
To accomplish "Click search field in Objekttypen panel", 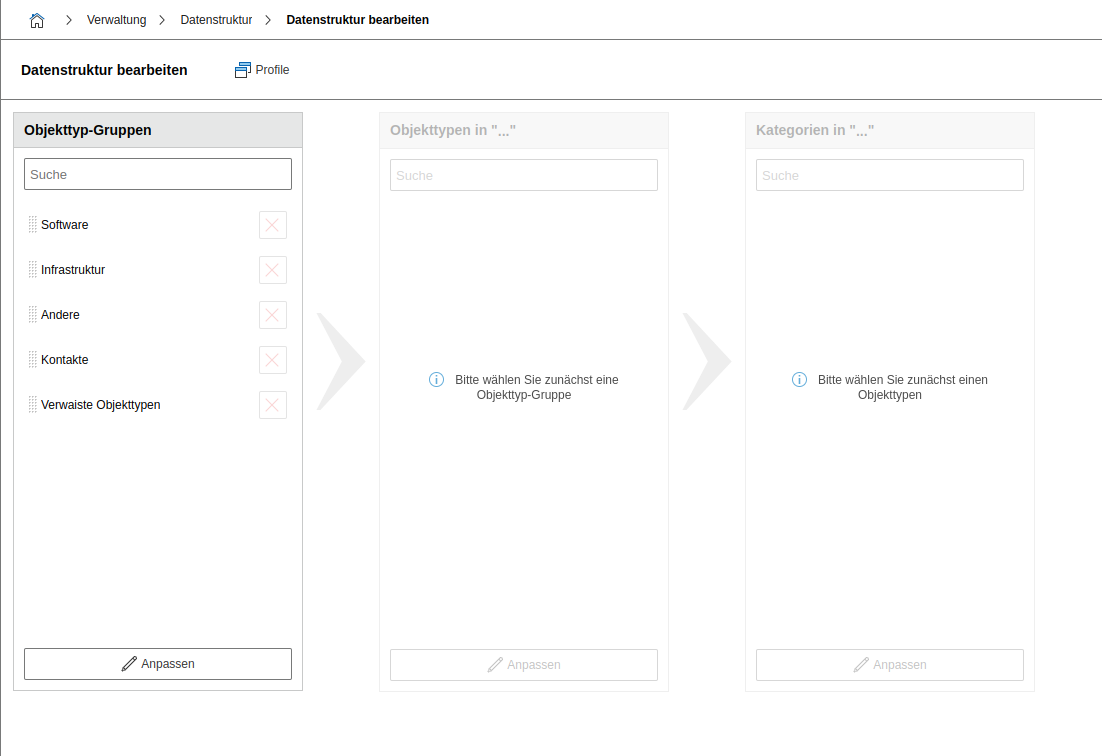I will [524, 175].
